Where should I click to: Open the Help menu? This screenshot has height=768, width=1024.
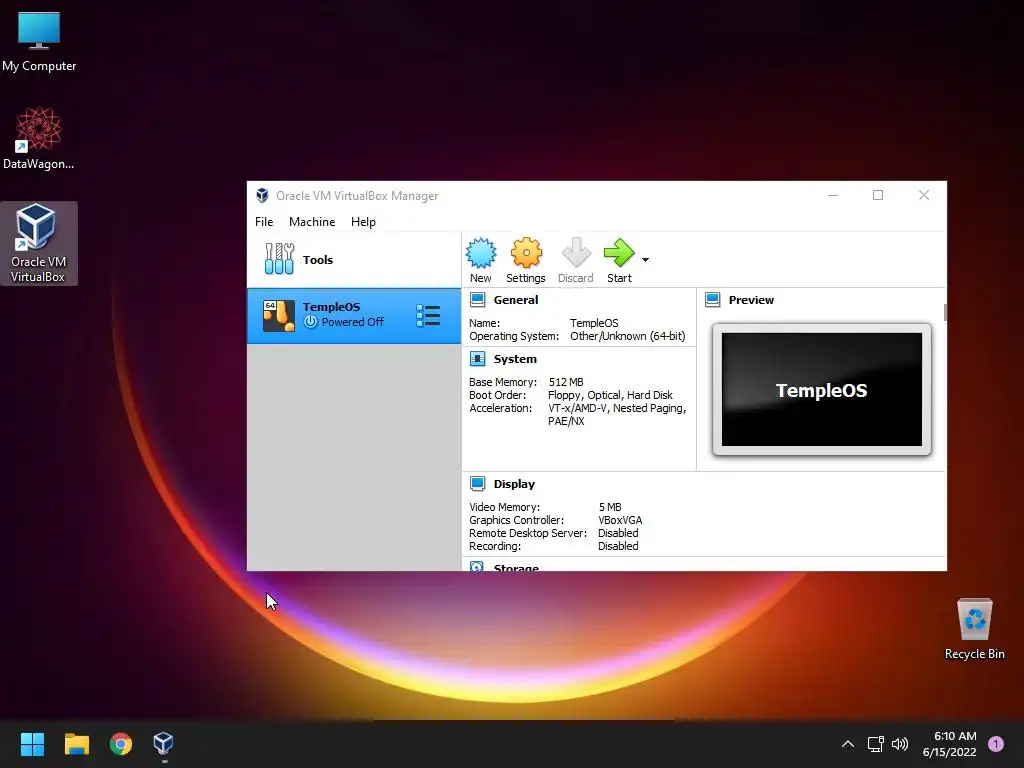[363, 222]
